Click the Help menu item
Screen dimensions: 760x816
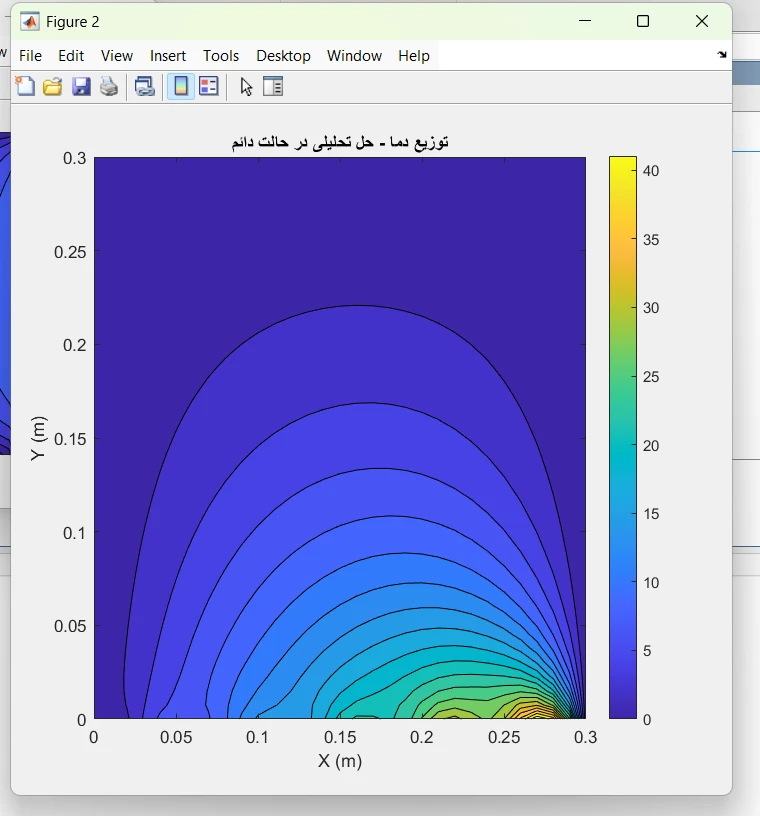413,56
